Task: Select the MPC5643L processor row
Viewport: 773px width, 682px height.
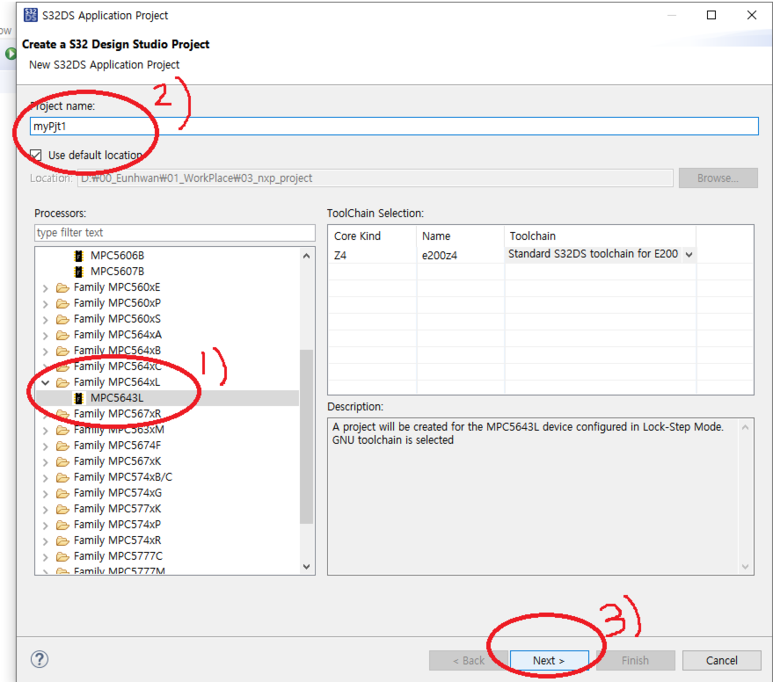Action: coord(168,398)
